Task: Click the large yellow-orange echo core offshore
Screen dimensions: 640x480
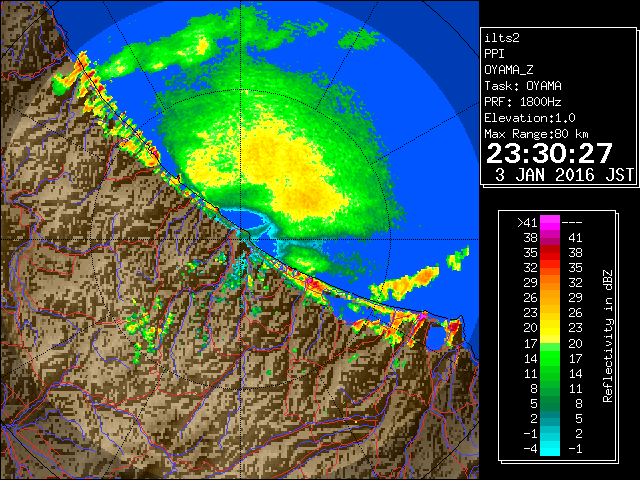Action: [290, 169]
